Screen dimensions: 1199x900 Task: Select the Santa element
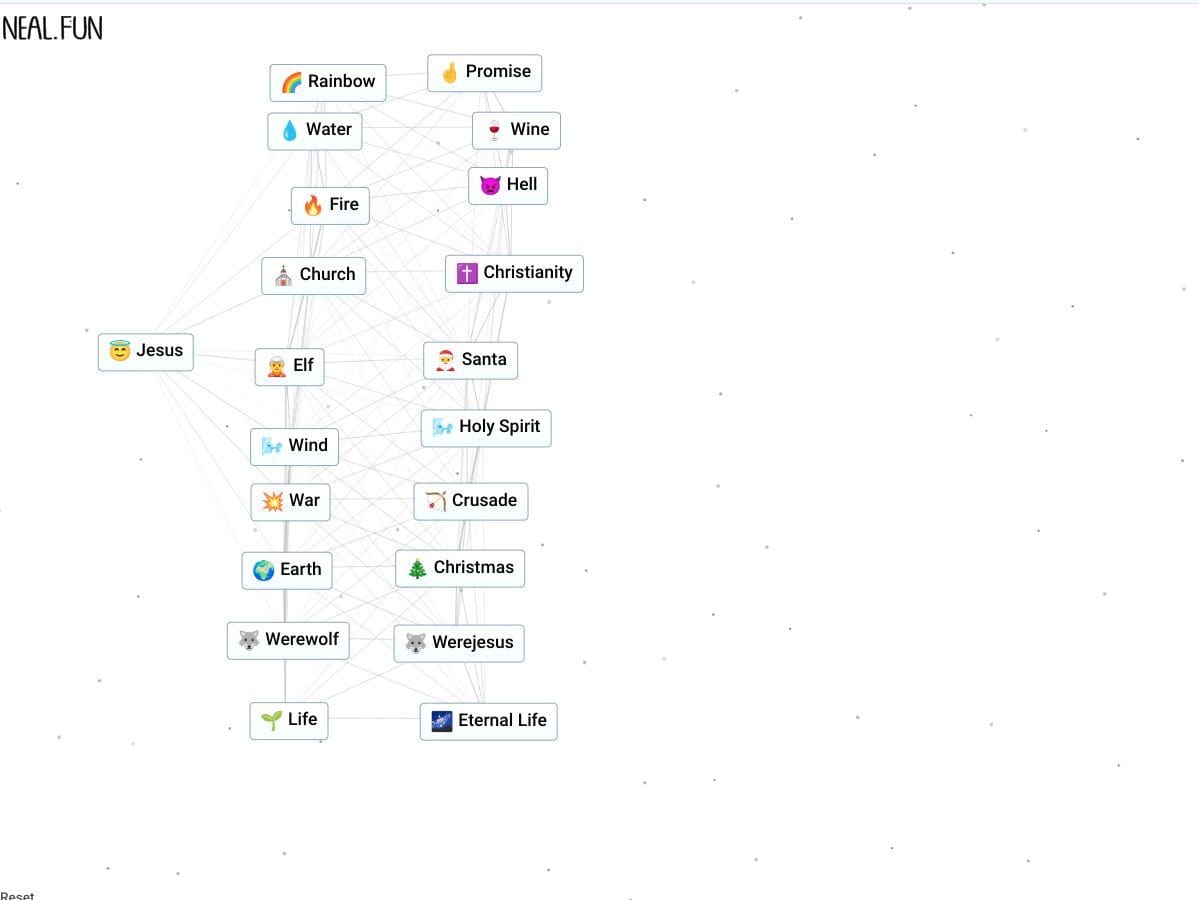pyautogui.click(x=470, y=360)
